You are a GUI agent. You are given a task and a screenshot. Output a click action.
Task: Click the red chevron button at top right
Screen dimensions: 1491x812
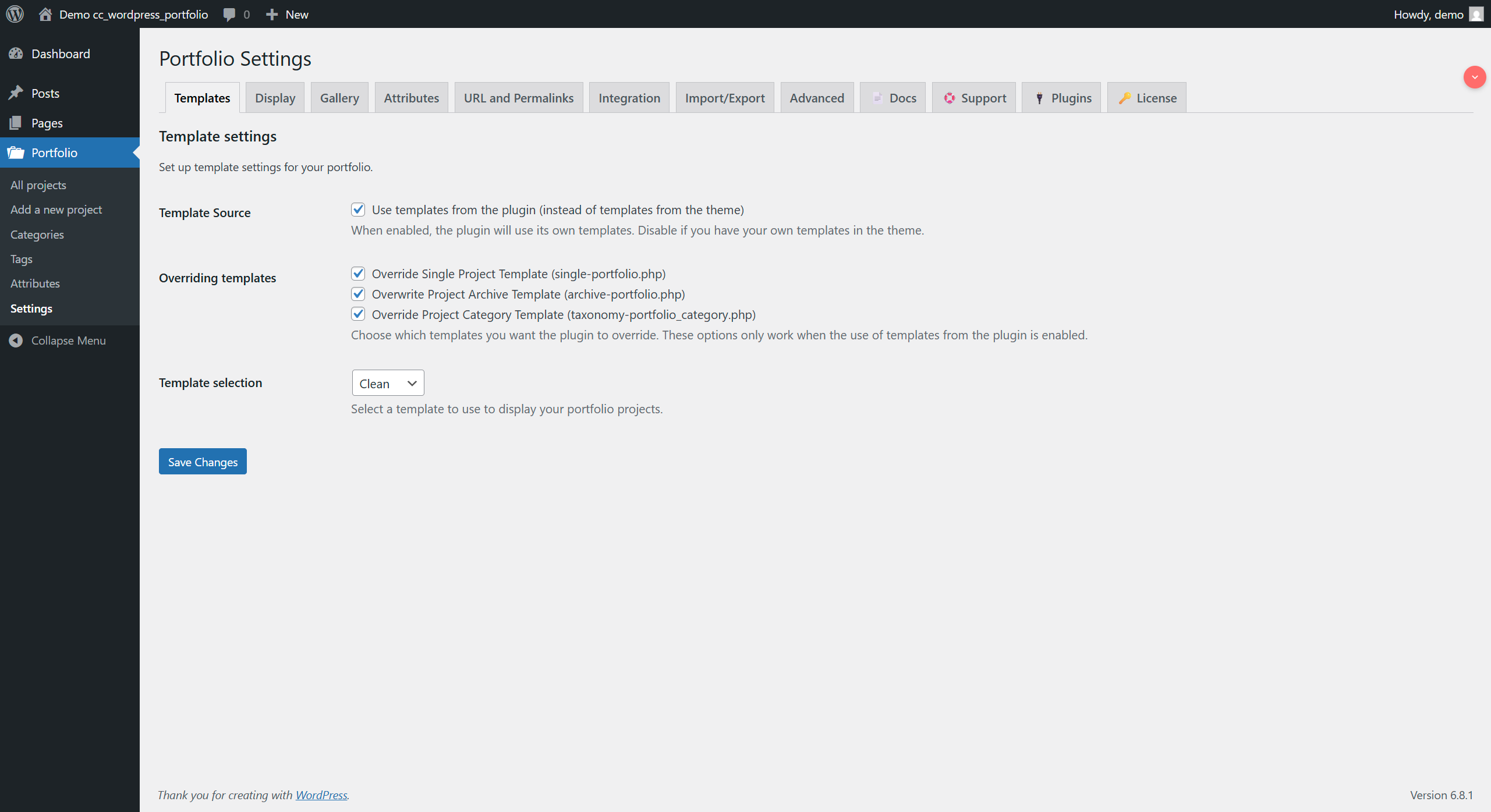1474,77
